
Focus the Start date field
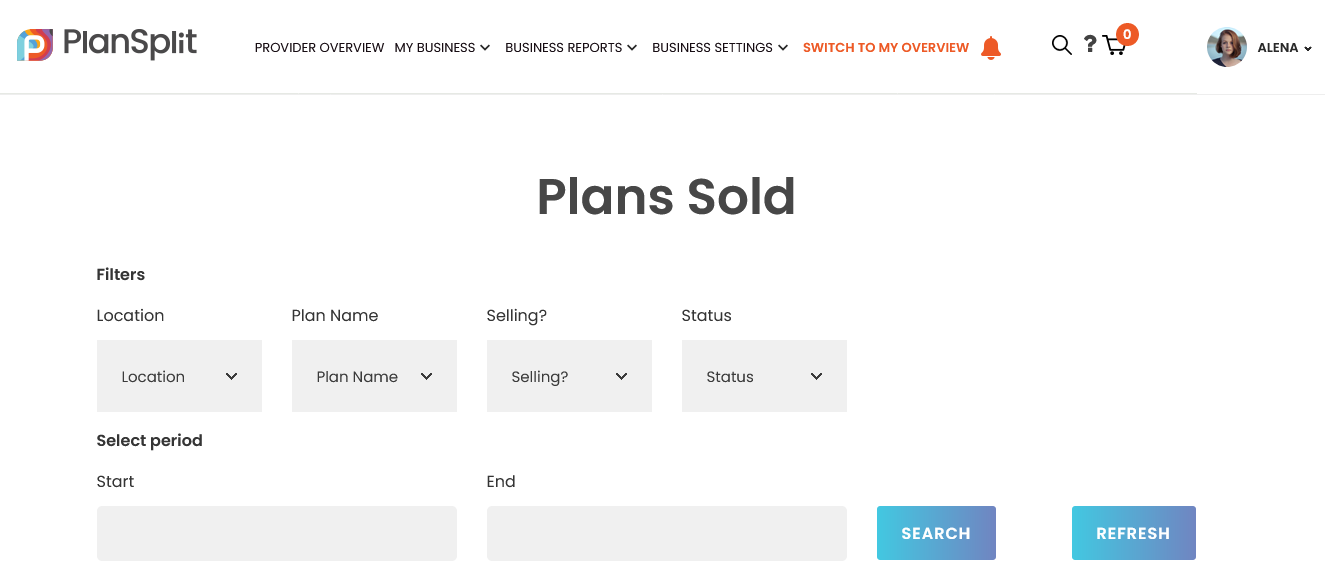tap(277, 533)
